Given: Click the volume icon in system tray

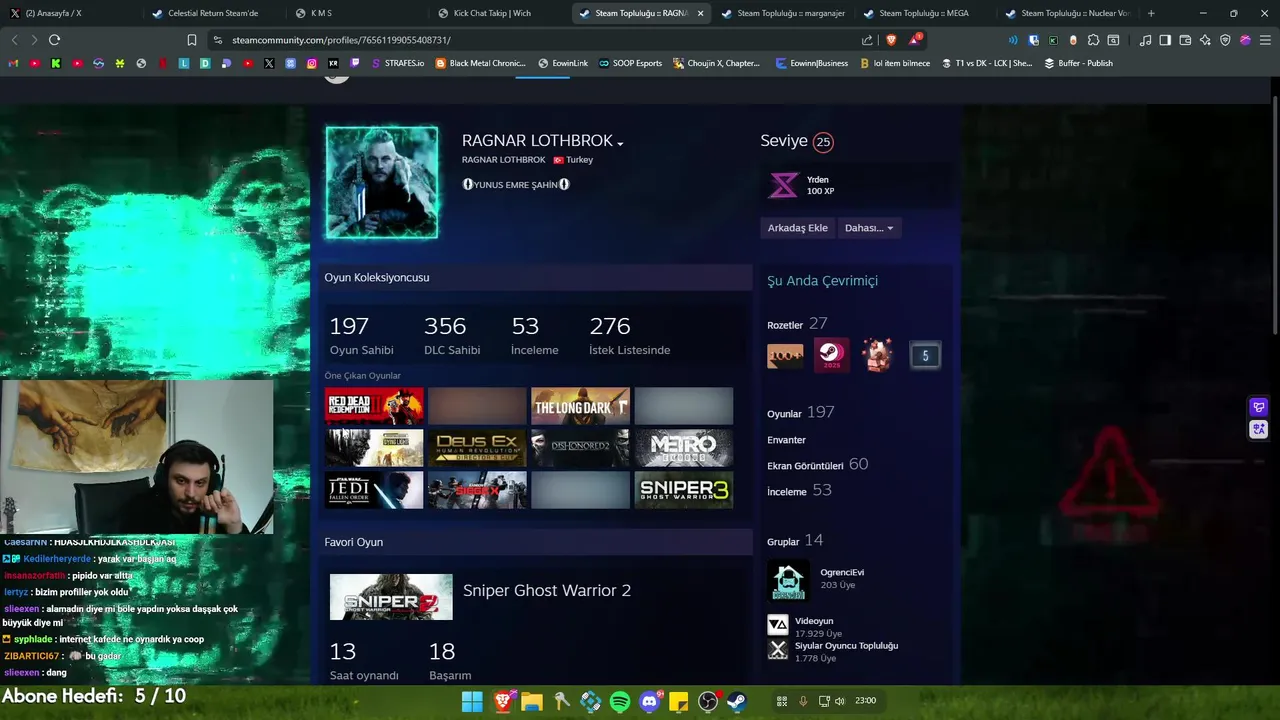Looking at the screenshot, I should tap(840, 701).
